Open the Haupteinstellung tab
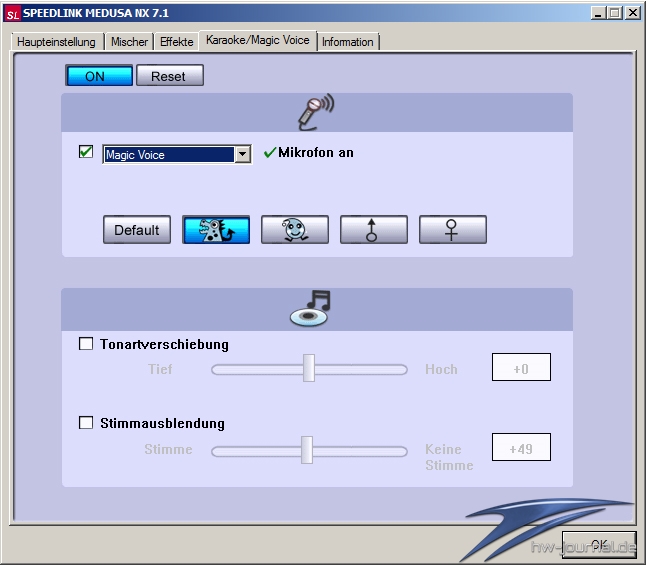This screenshot has width=647, height=566. [57, 42]
